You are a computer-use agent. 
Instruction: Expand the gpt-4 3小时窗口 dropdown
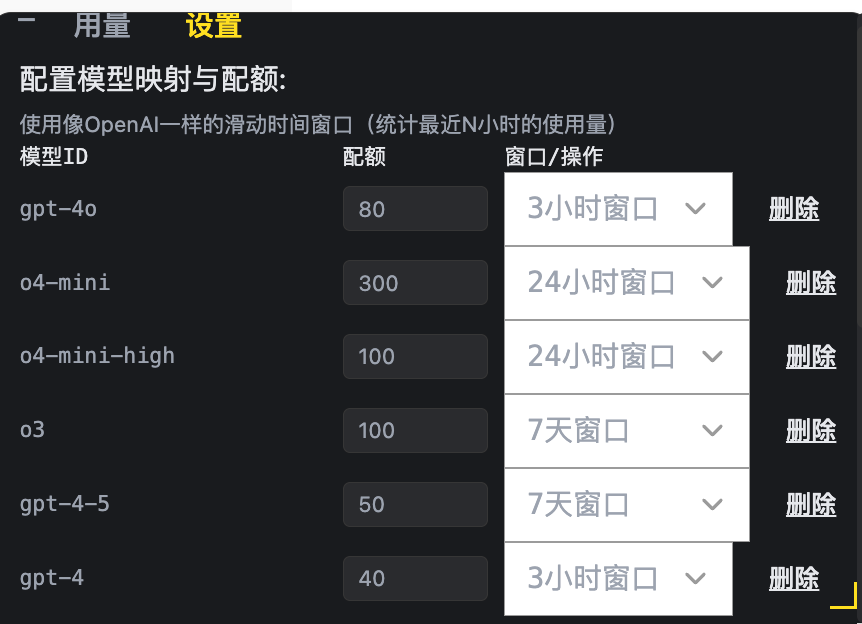coord(618,578)
